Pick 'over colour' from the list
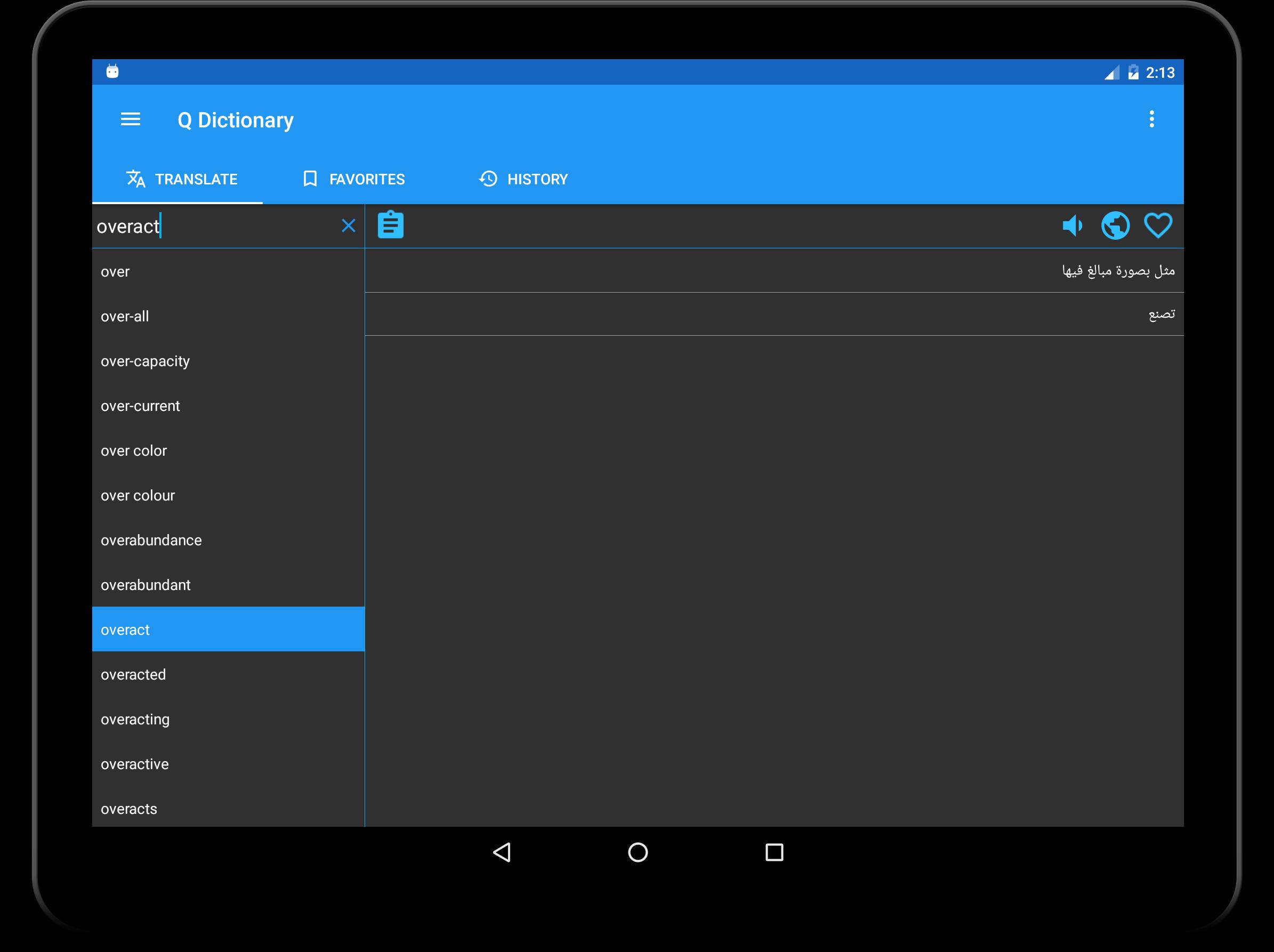Viewport: 1274px width, 952px height. pos(228,495)
